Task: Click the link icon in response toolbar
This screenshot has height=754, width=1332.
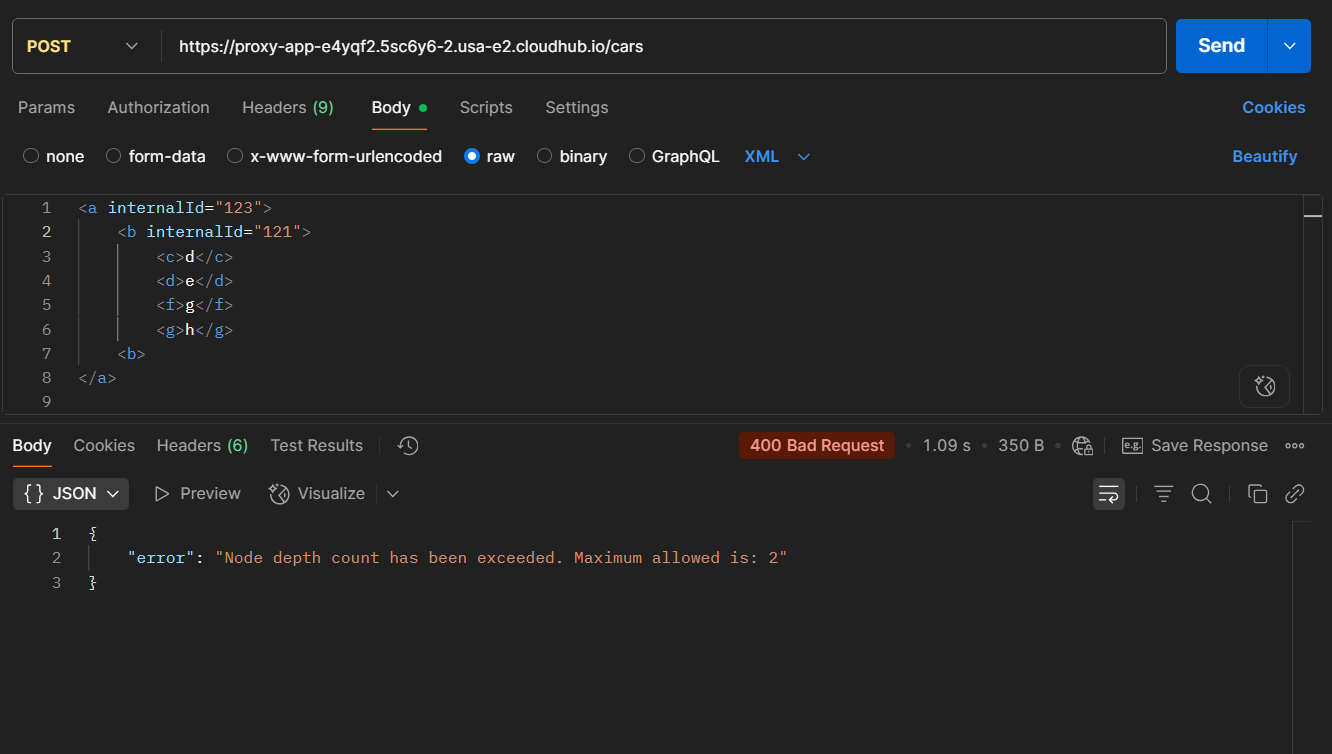Action: tap(1295, 494)
